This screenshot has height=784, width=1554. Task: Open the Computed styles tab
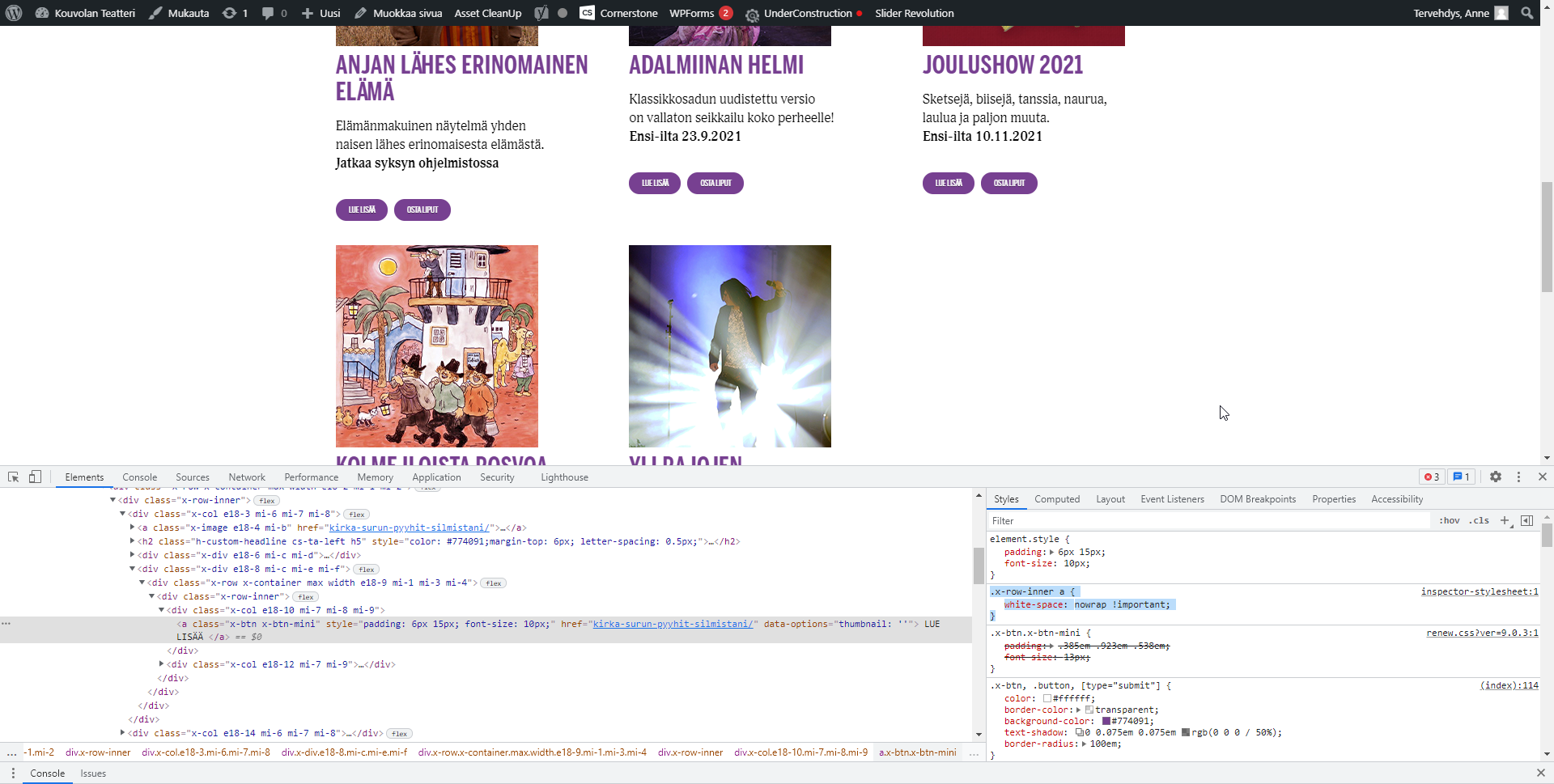pos(1056,499)
